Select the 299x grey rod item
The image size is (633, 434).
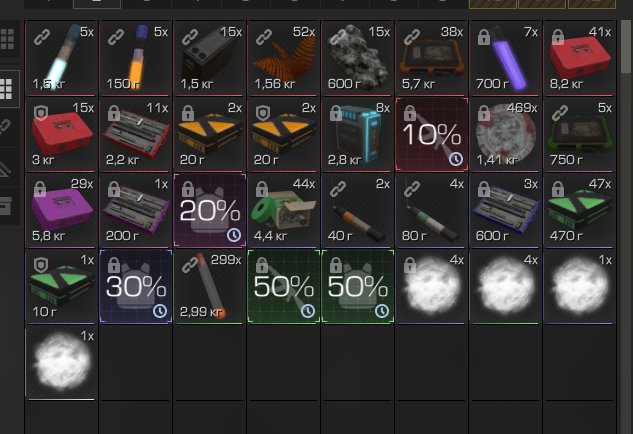pyautogui.click(x=210, y=286)
